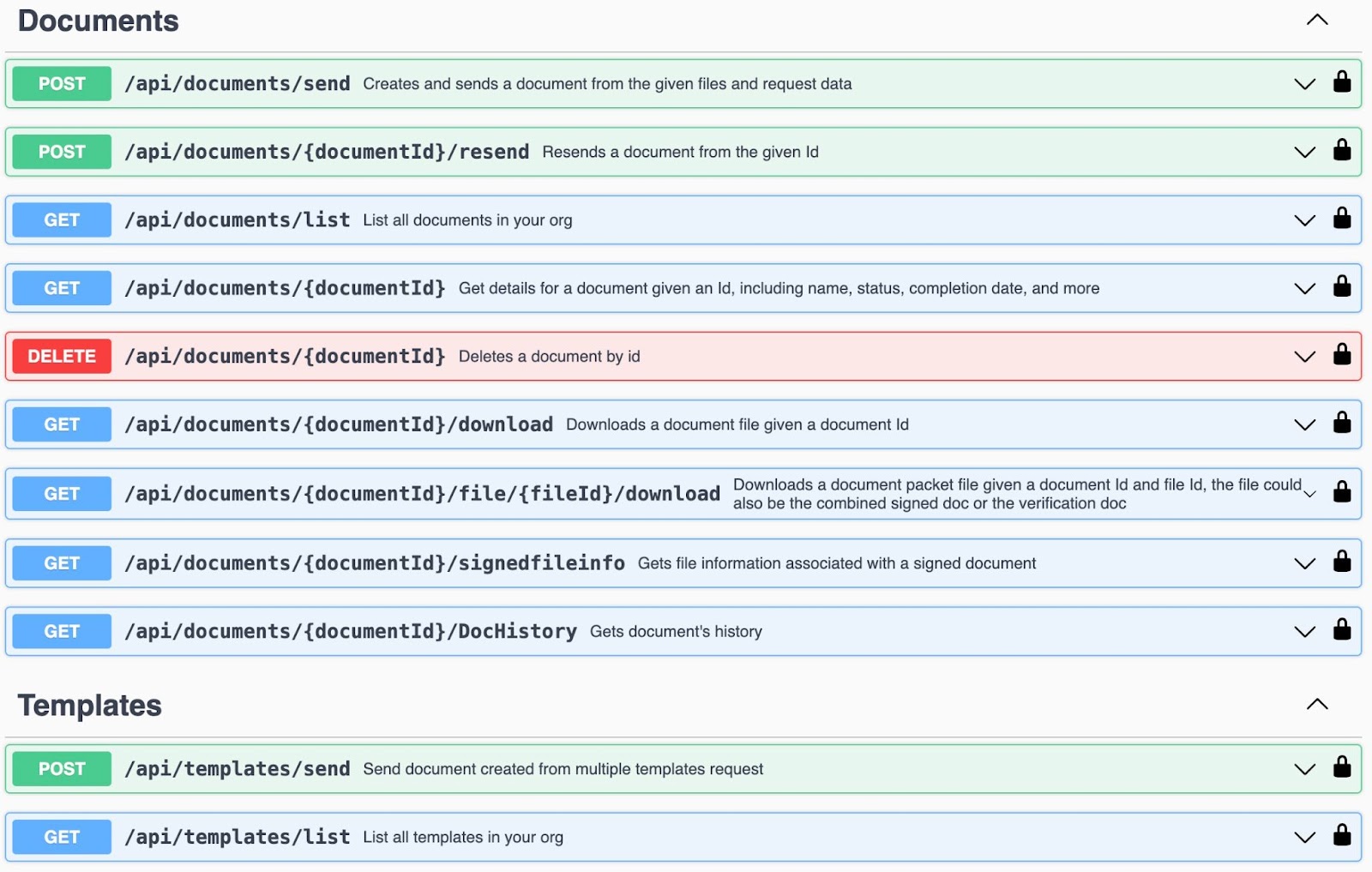The image size is (1372, 872).
Task: Click the lock icon for /api/documents/list
Action: point(1341,219)
